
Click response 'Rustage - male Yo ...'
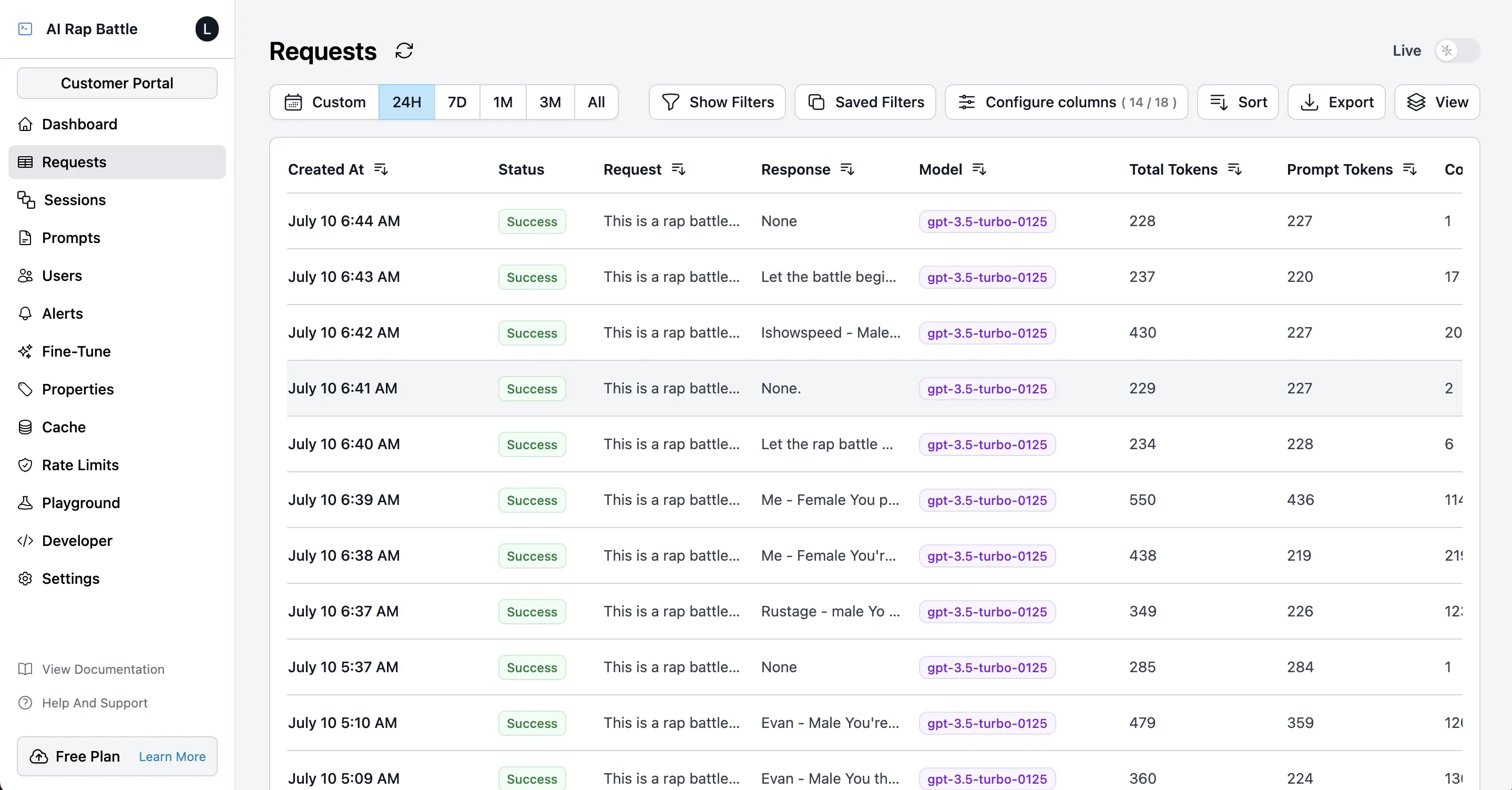830,612
